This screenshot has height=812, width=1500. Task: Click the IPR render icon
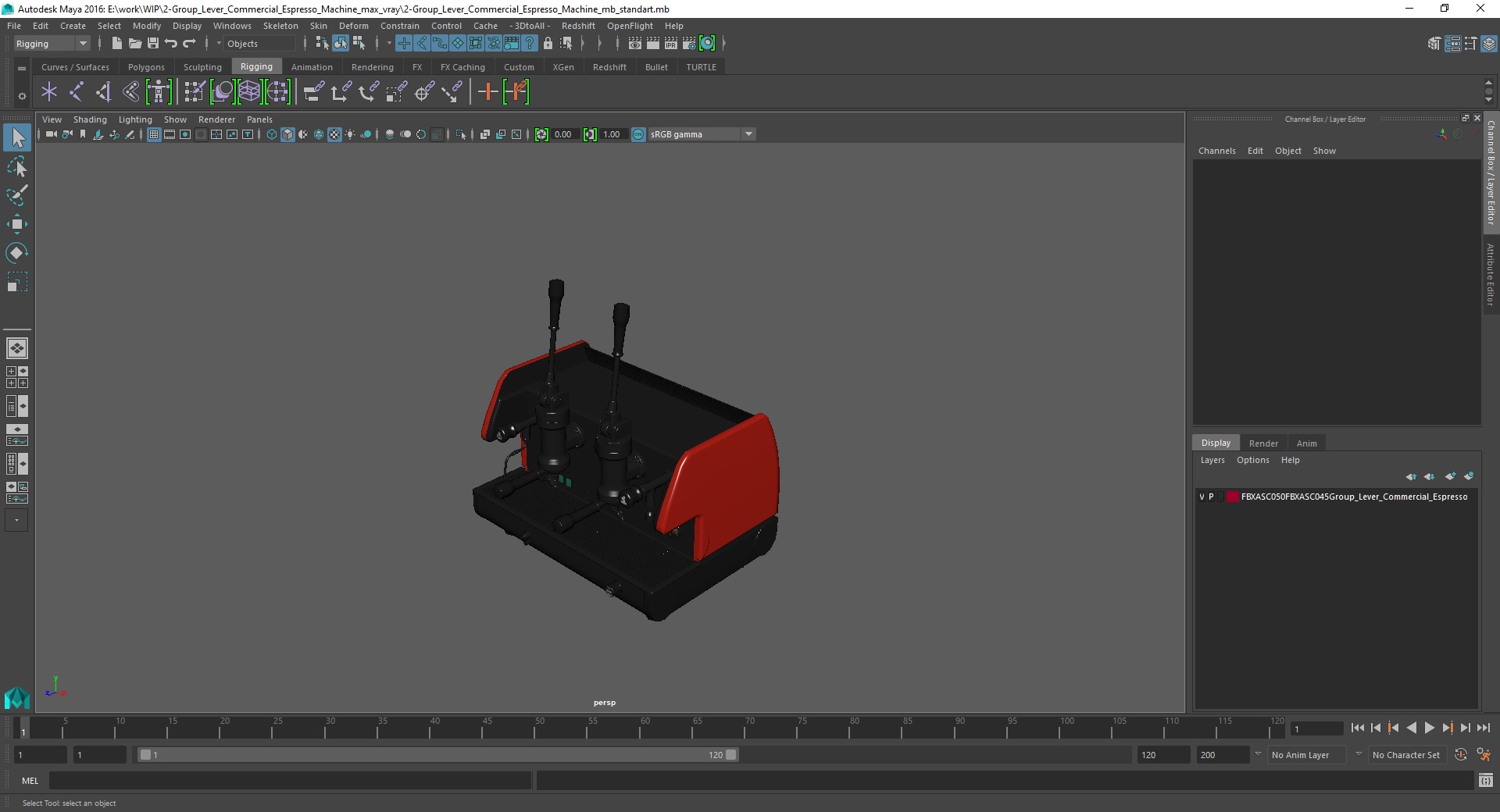tap(671, 44)
